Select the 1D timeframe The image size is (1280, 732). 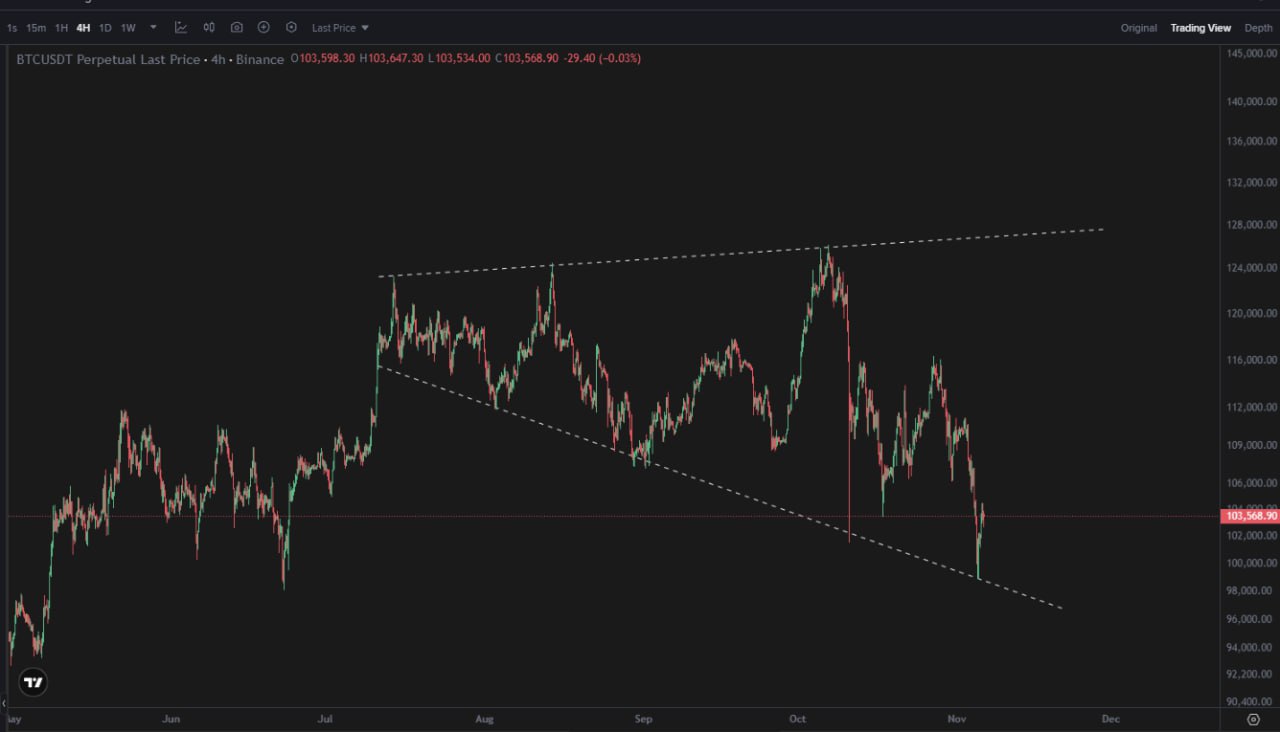pyautogui.click(x=105, y=28)
